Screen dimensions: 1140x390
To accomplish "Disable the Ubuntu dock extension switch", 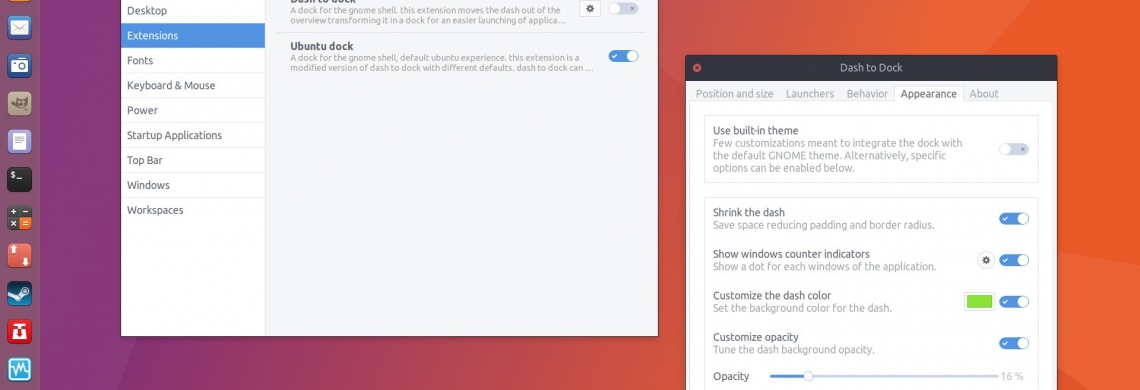I will pos(623,56).
